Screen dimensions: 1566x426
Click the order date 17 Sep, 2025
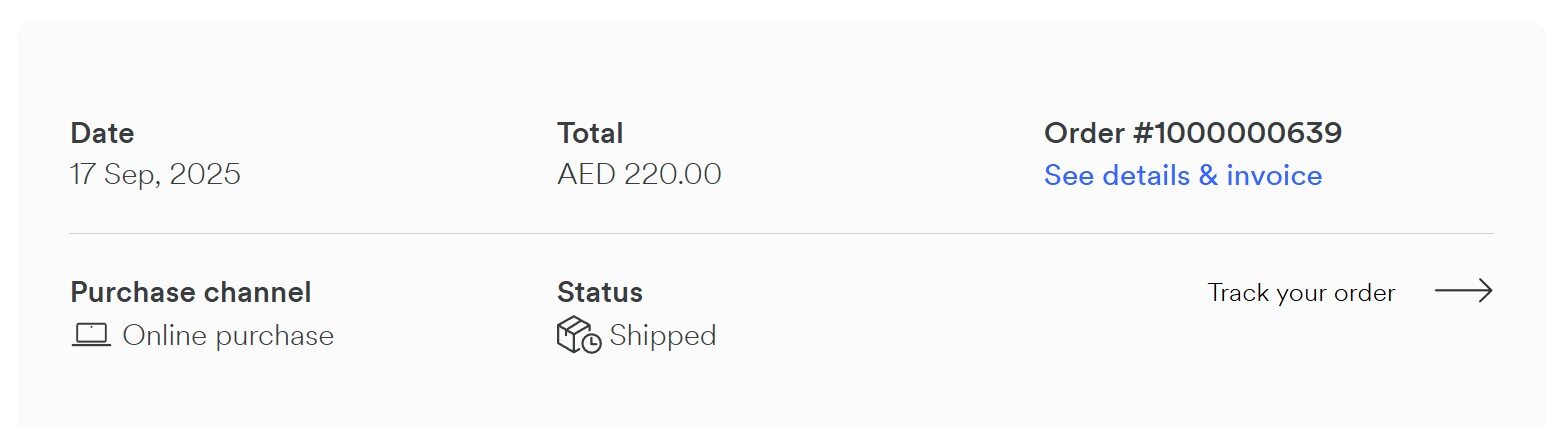[155, 175]
